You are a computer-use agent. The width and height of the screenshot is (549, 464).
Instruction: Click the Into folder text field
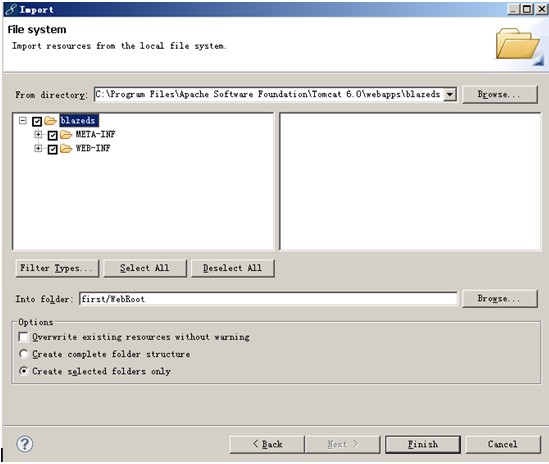(268, 299)
